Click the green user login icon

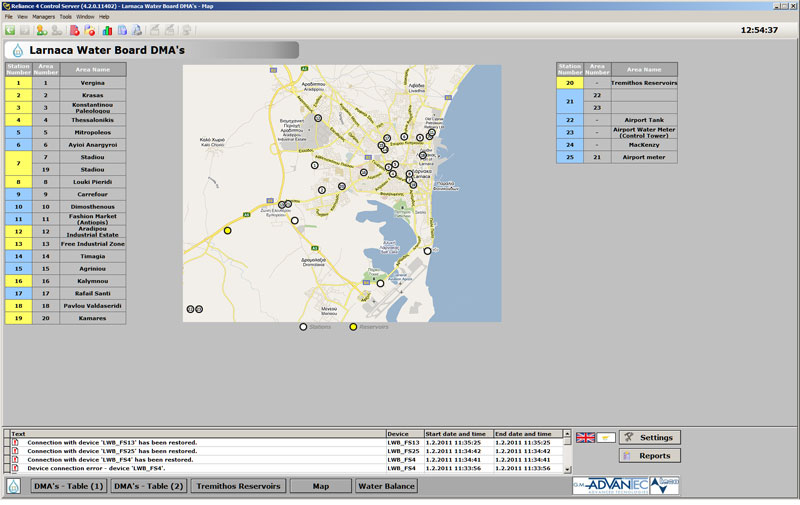[x=42, y=30]
